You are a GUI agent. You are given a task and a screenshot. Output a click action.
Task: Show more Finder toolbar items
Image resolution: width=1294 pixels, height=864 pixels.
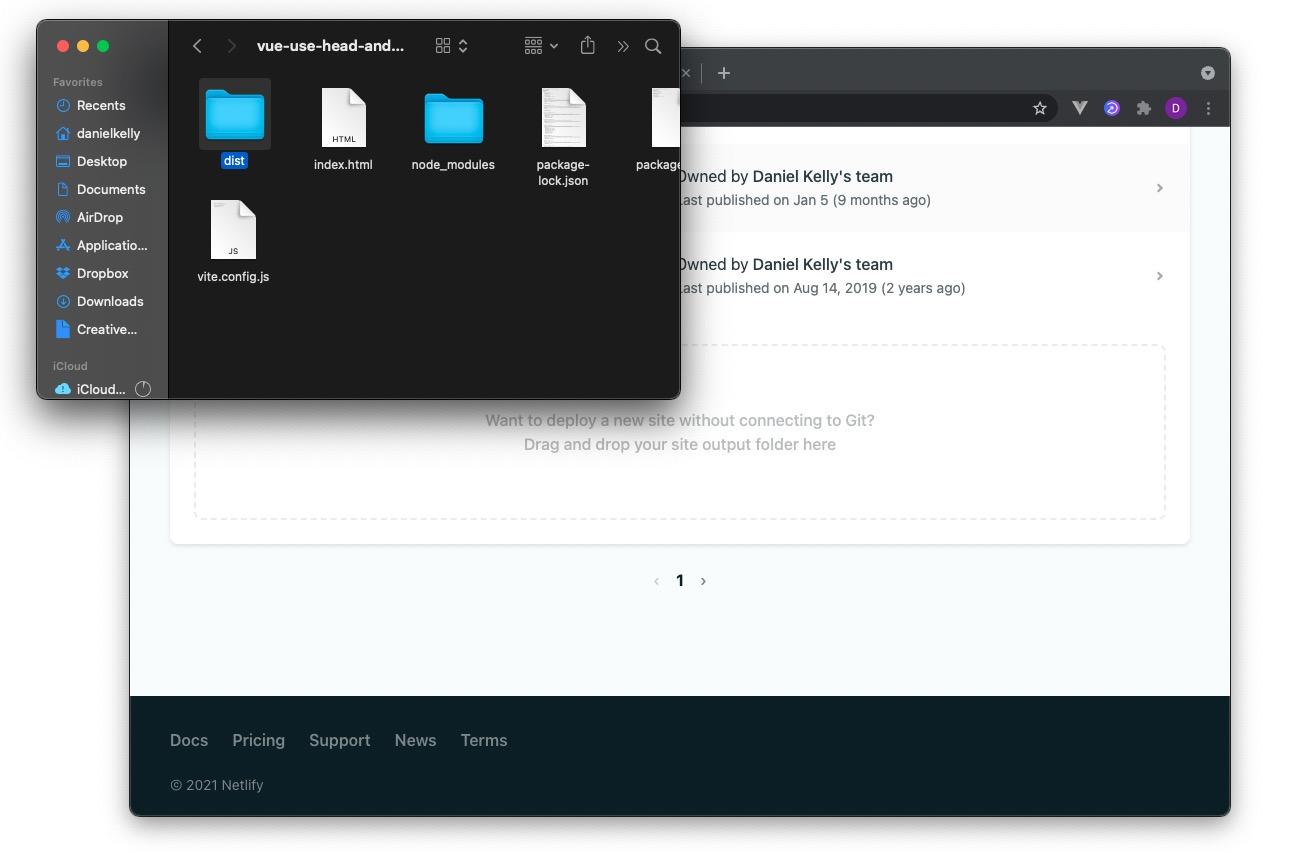point(623,46)
